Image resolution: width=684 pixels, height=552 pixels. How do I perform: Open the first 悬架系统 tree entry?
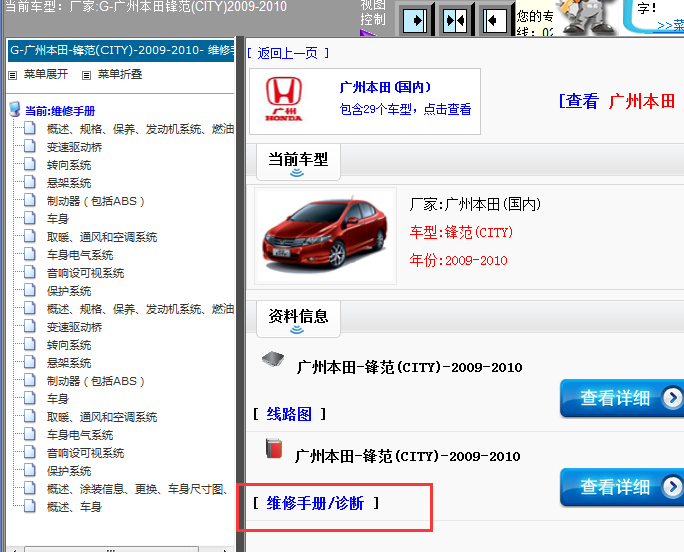69,183
